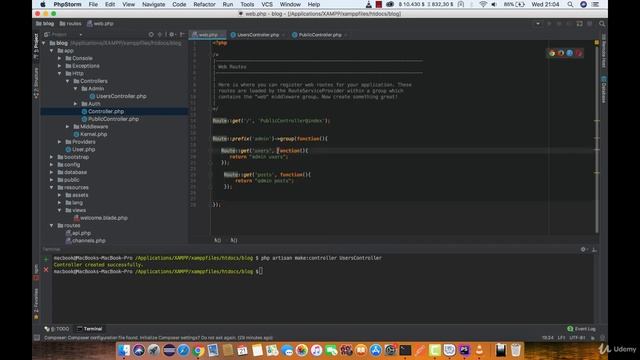Open terminal panel settings gear
640x360 pixels.
coord(583,249)
